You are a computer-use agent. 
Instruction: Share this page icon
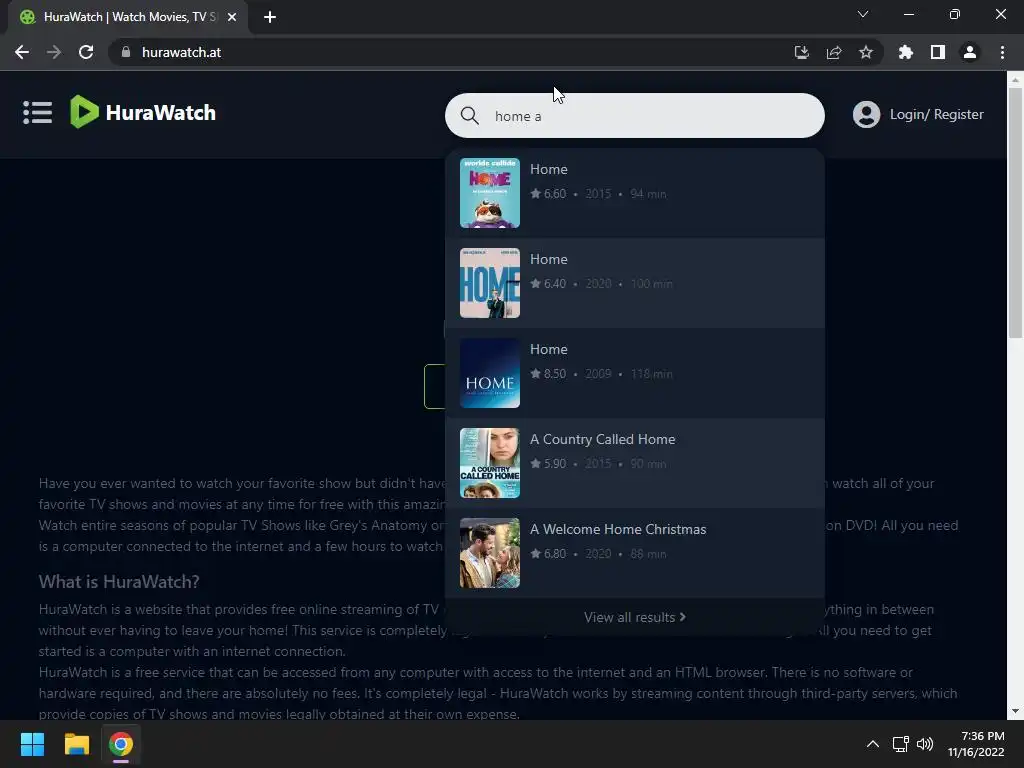(834, 52)
